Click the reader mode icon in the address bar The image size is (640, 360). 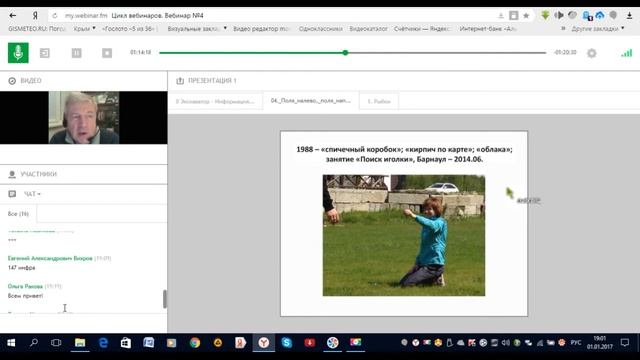(513, 16)
